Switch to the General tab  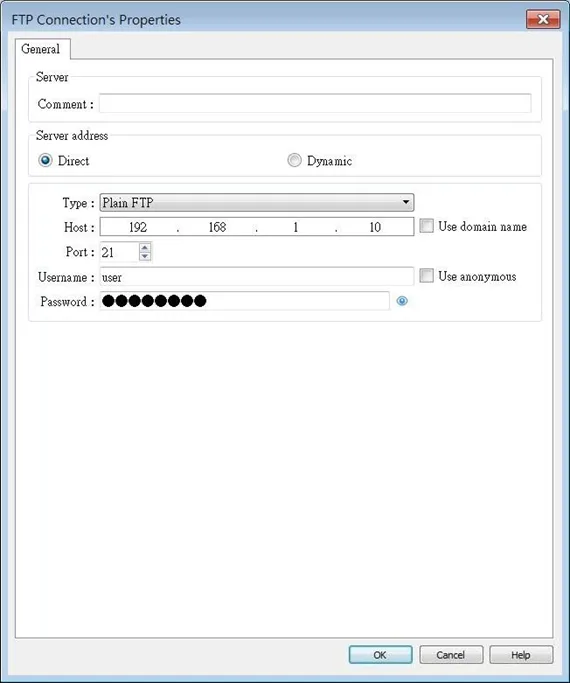(x=41, y=49)
